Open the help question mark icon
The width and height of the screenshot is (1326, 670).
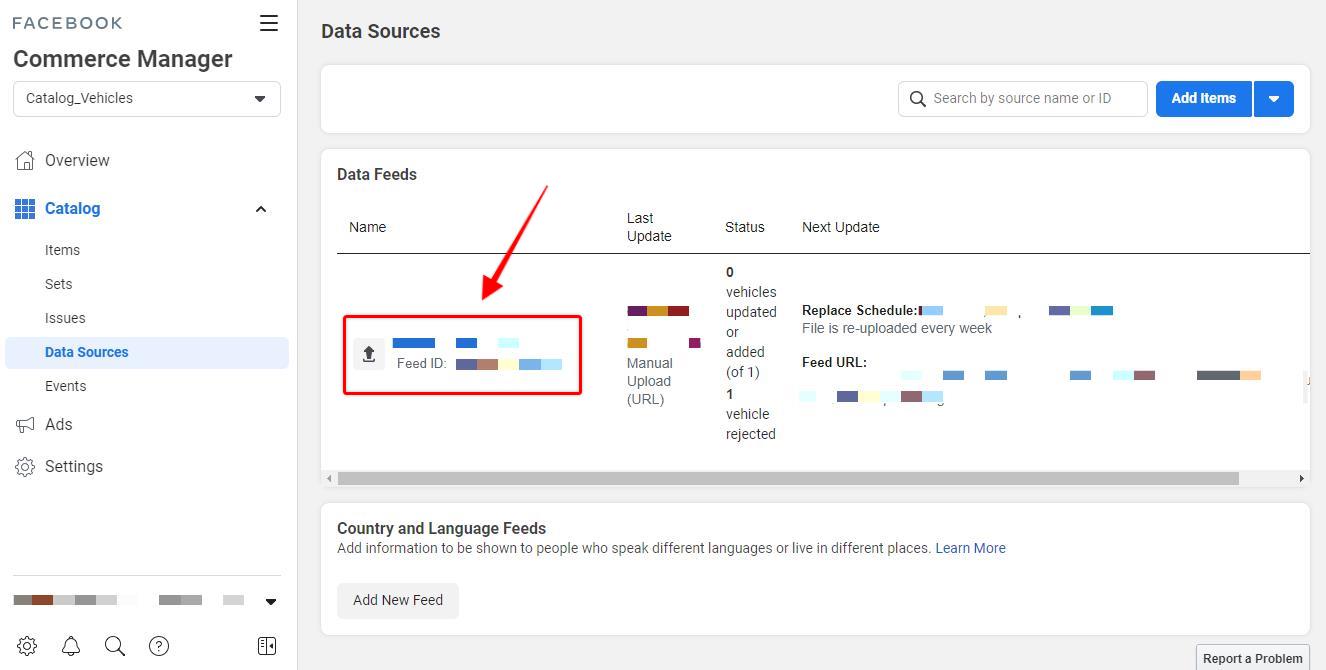point(159,646)
